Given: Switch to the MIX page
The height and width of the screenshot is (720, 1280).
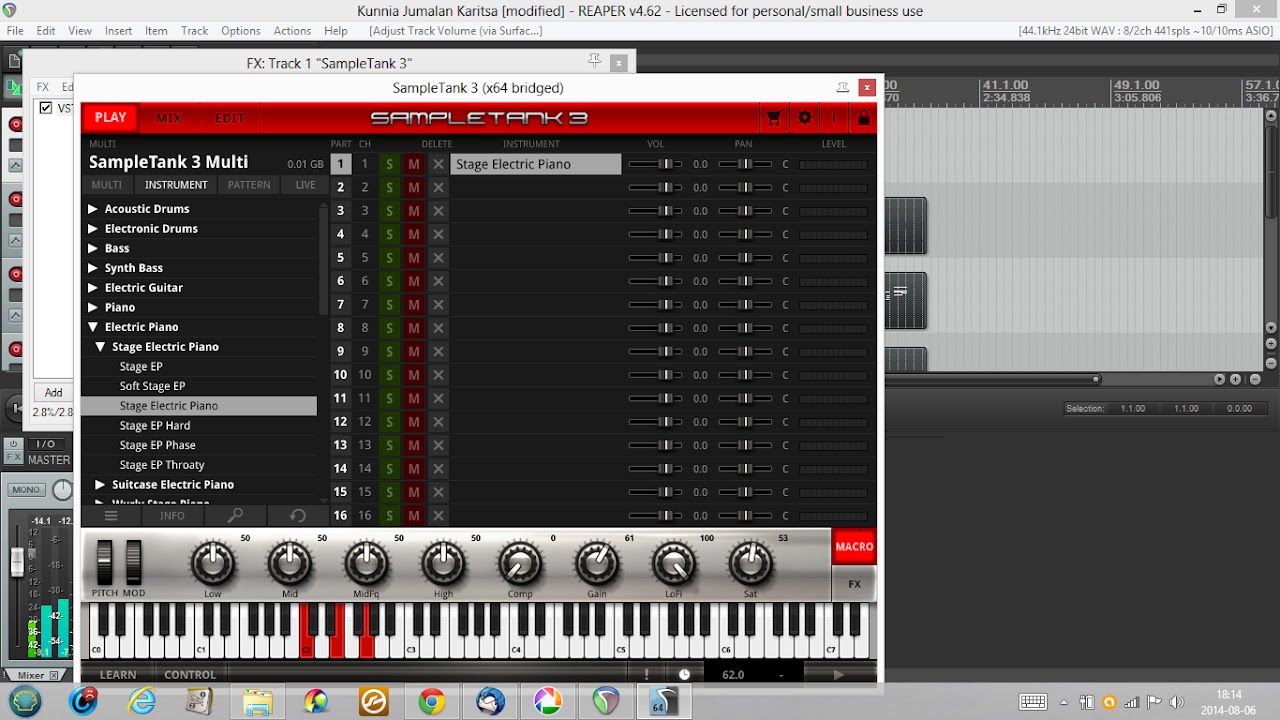Looking at the screenshot, I should click(x=169, y=118).
